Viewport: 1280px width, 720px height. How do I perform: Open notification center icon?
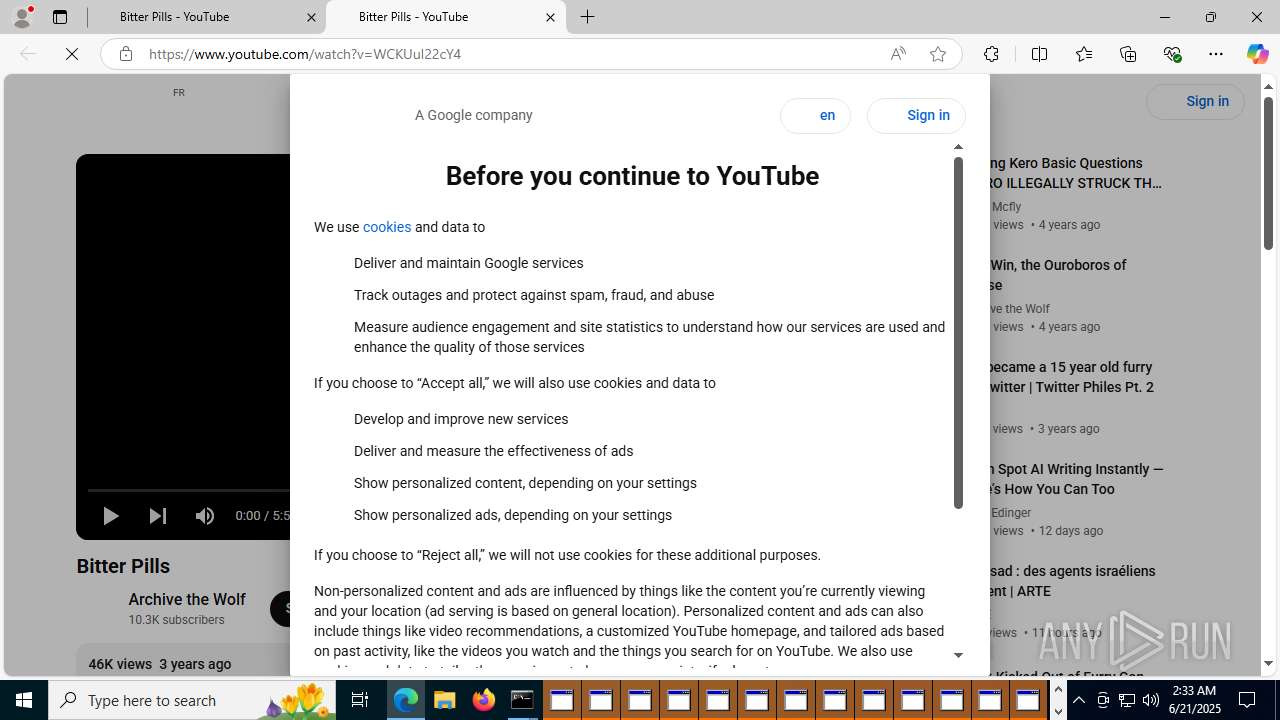(x=1248, y=700)
